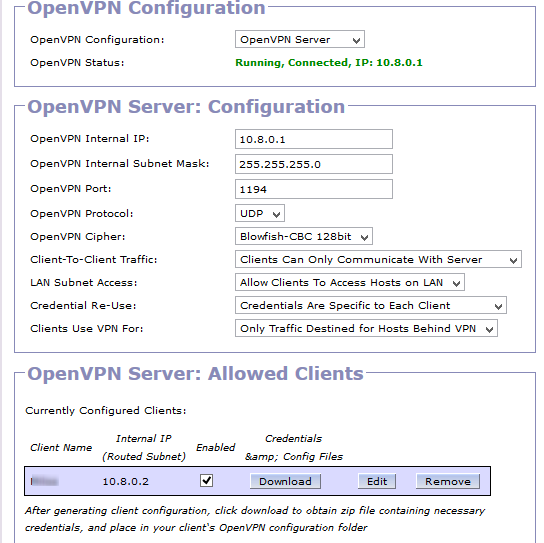Click the 'Client Name' column header
The height and width of the screenshot is (543, 544).
[61, 448]
